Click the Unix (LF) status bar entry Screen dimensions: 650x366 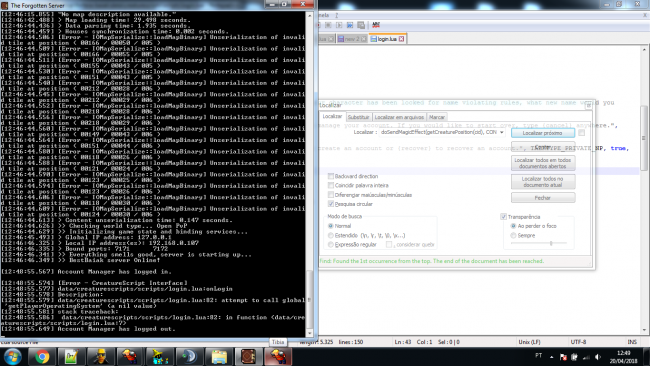529,342
